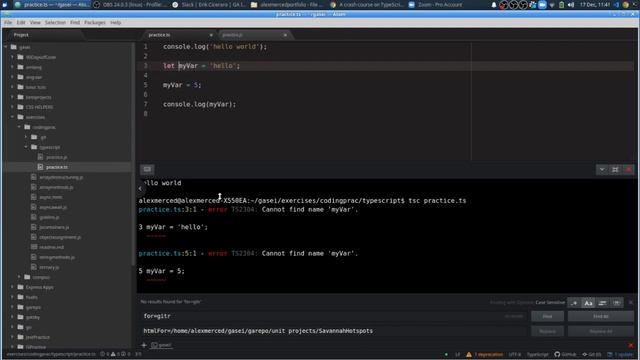Viewport: 640px width, 360px height.
Task: Open the View menu
Action: pyautogui.click(x=35, y=22)
